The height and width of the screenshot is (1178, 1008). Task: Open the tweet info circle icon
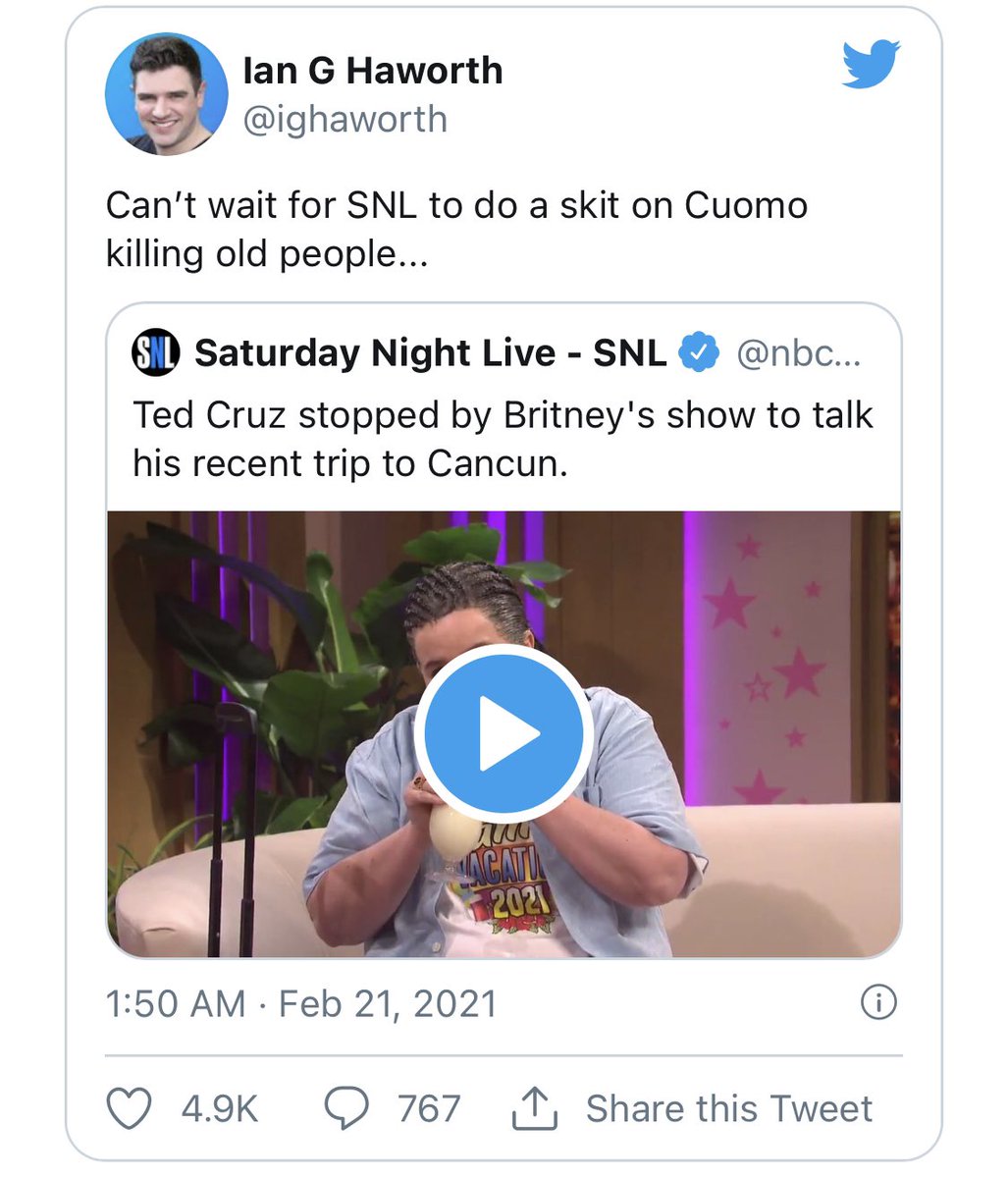click(x=877, y=1003)
